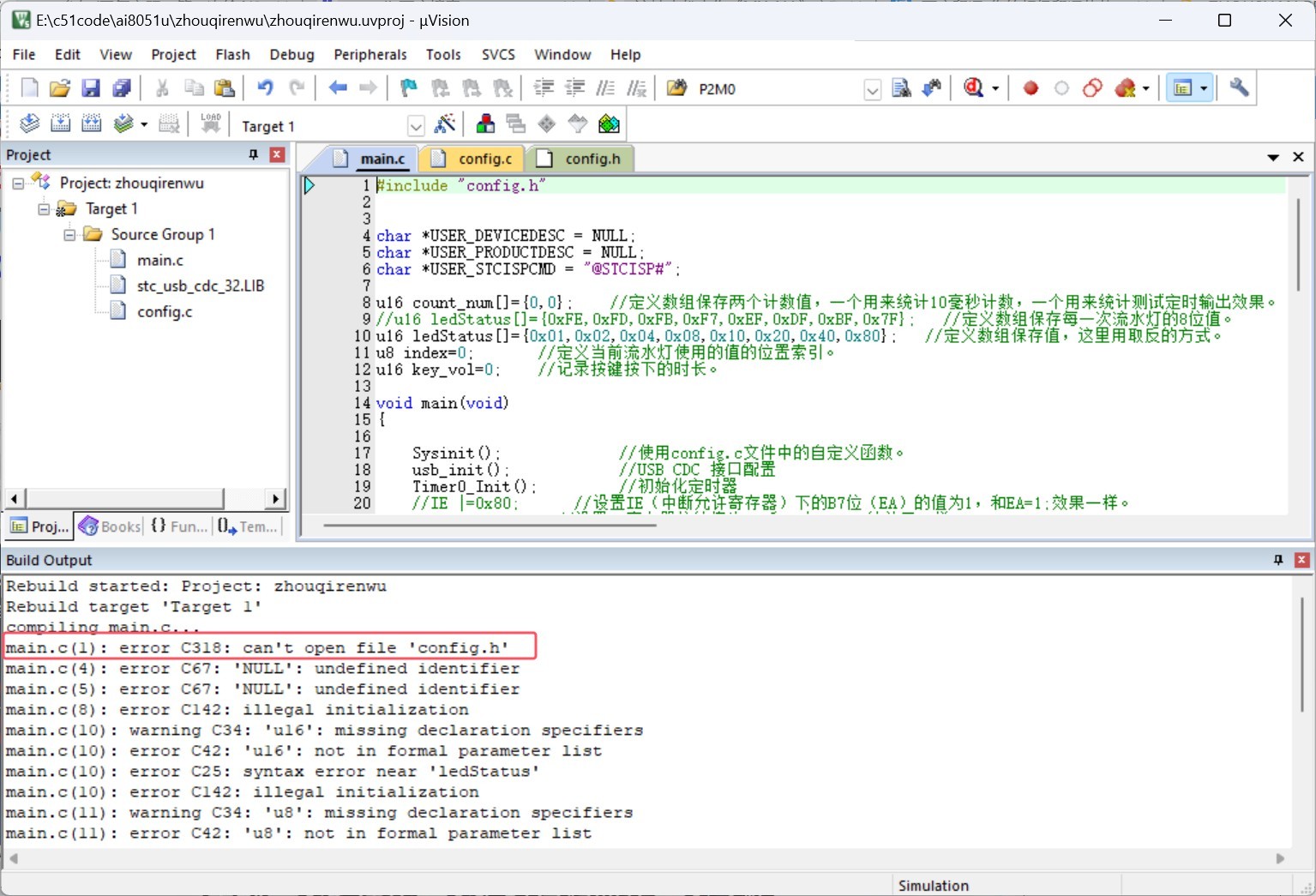Unindent selected text
The width and height of the screenshot is (1316, 896).
[574, 88]
